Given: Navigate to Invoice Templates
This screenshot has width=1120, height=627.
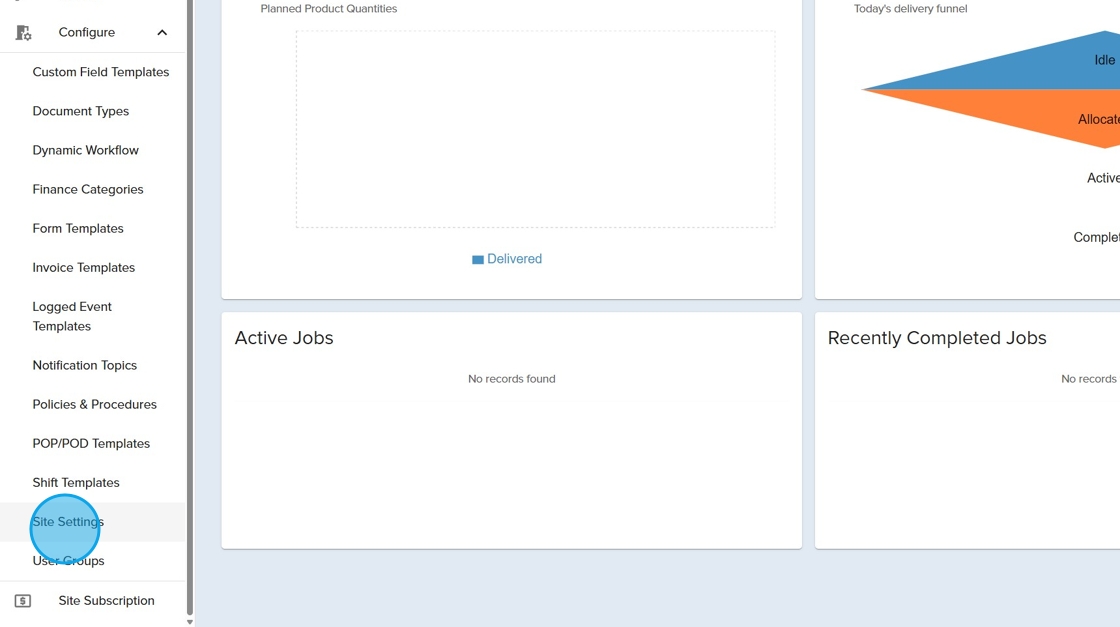Looking at the screenshot, I should [x=83, y=267].
